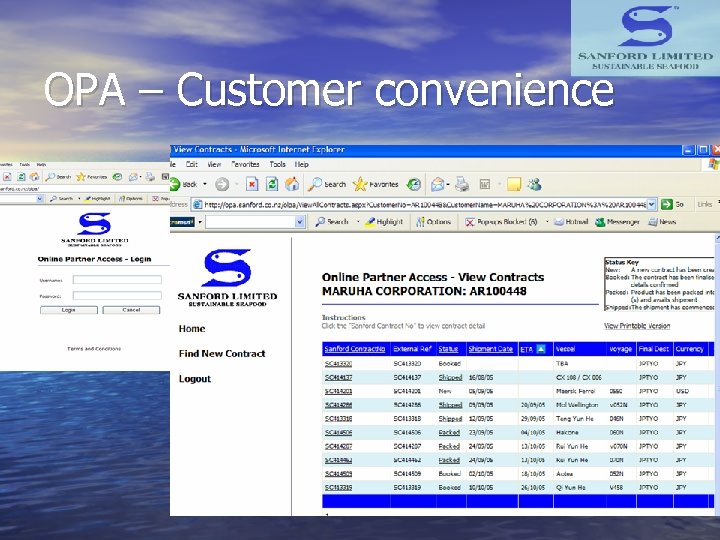The image size is (720, 540).
Task: Click Packed status for SC414207 row
Action: (x=449, y=446)
